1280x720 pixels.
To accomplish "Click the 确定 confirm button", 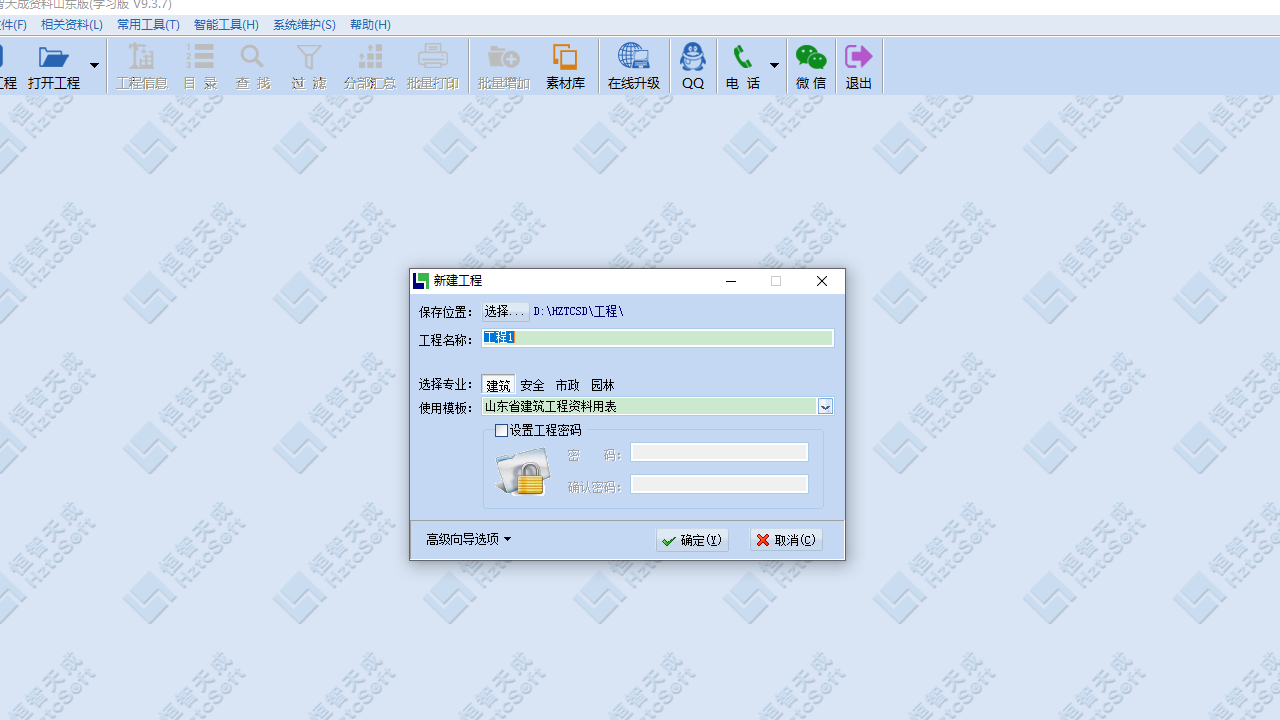I will click(692, 539).
